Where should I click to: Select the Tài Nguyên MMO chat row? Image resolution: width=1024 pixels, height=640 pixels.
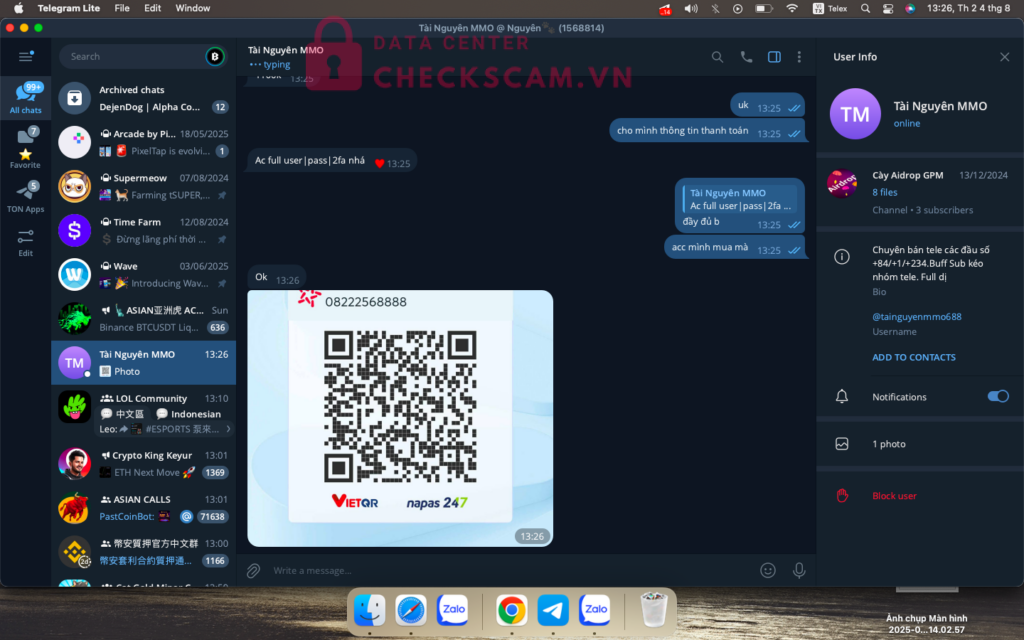(144, 362)
